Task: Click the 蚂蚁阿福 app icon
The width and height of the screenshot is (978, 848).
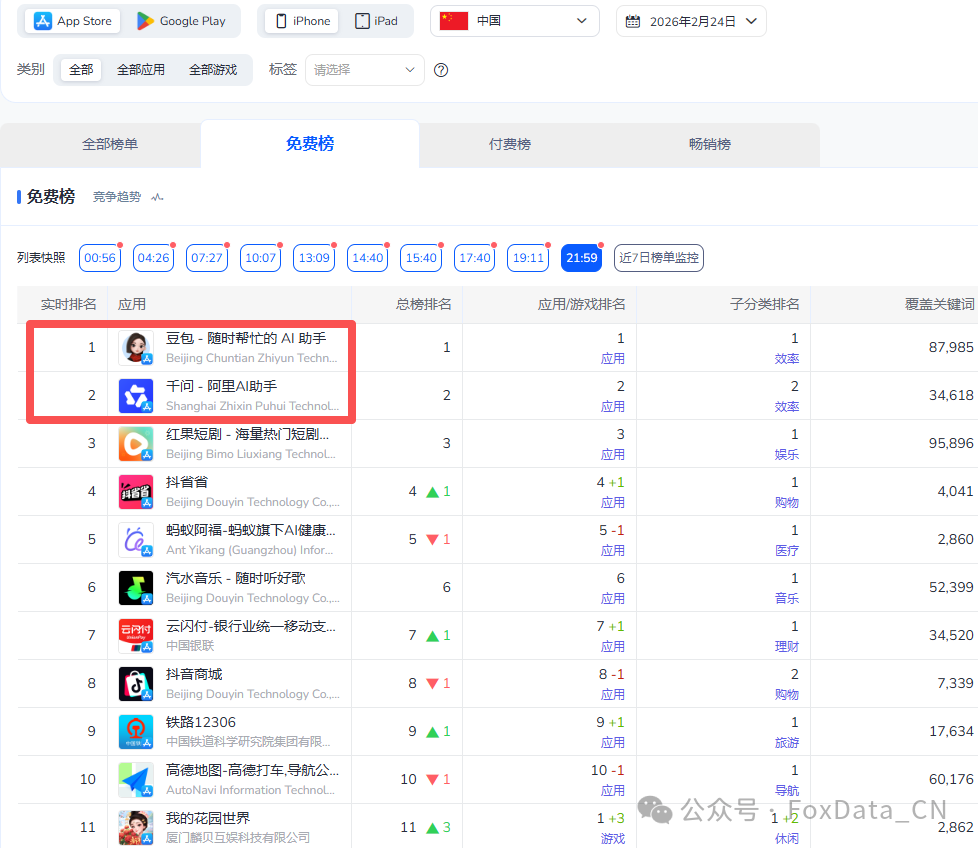Action: tap(136, 539)
